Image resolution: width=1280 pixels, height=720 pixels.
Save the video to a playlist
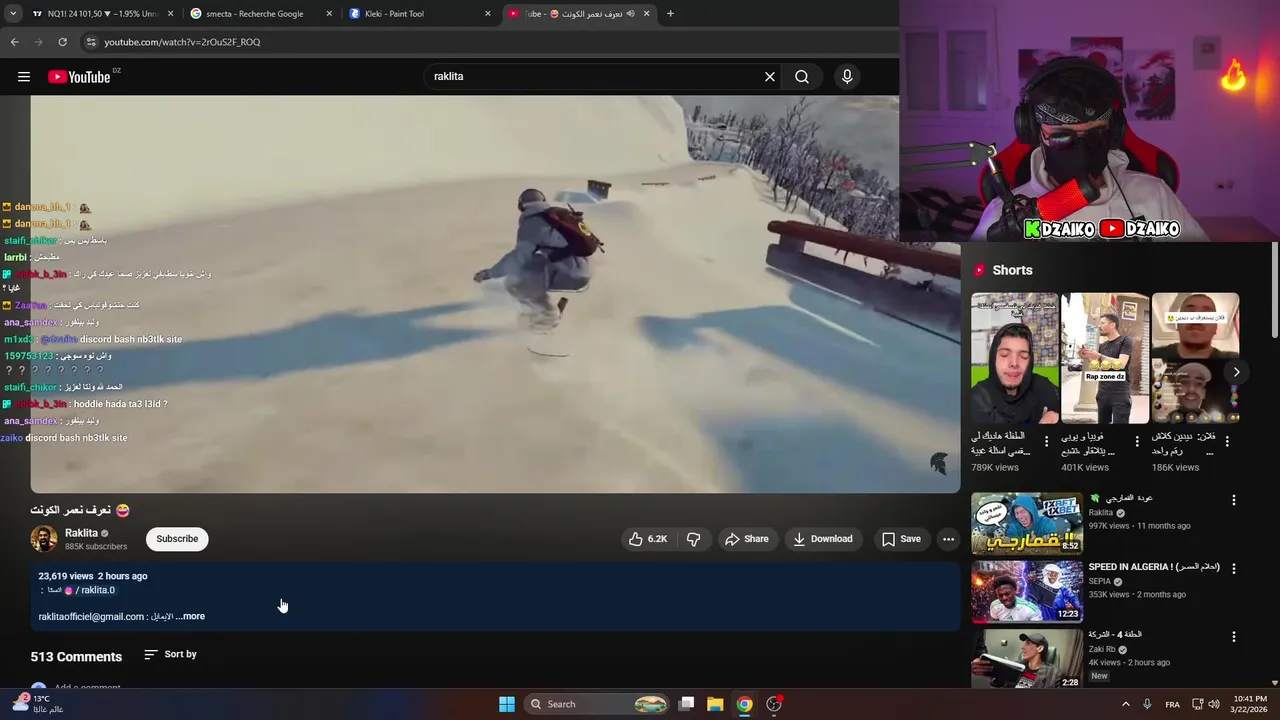click(901, 539)
